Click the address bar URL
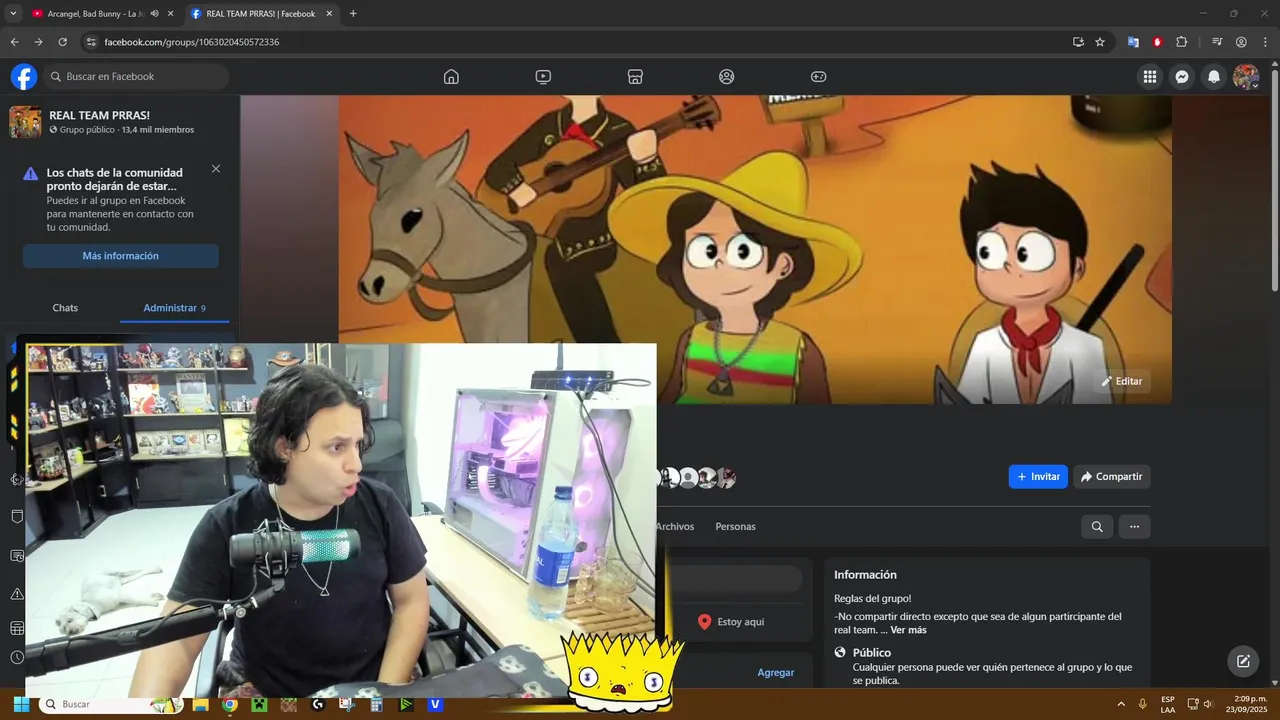The height and width of the screenshot is (720, 1280). [192, 42]
